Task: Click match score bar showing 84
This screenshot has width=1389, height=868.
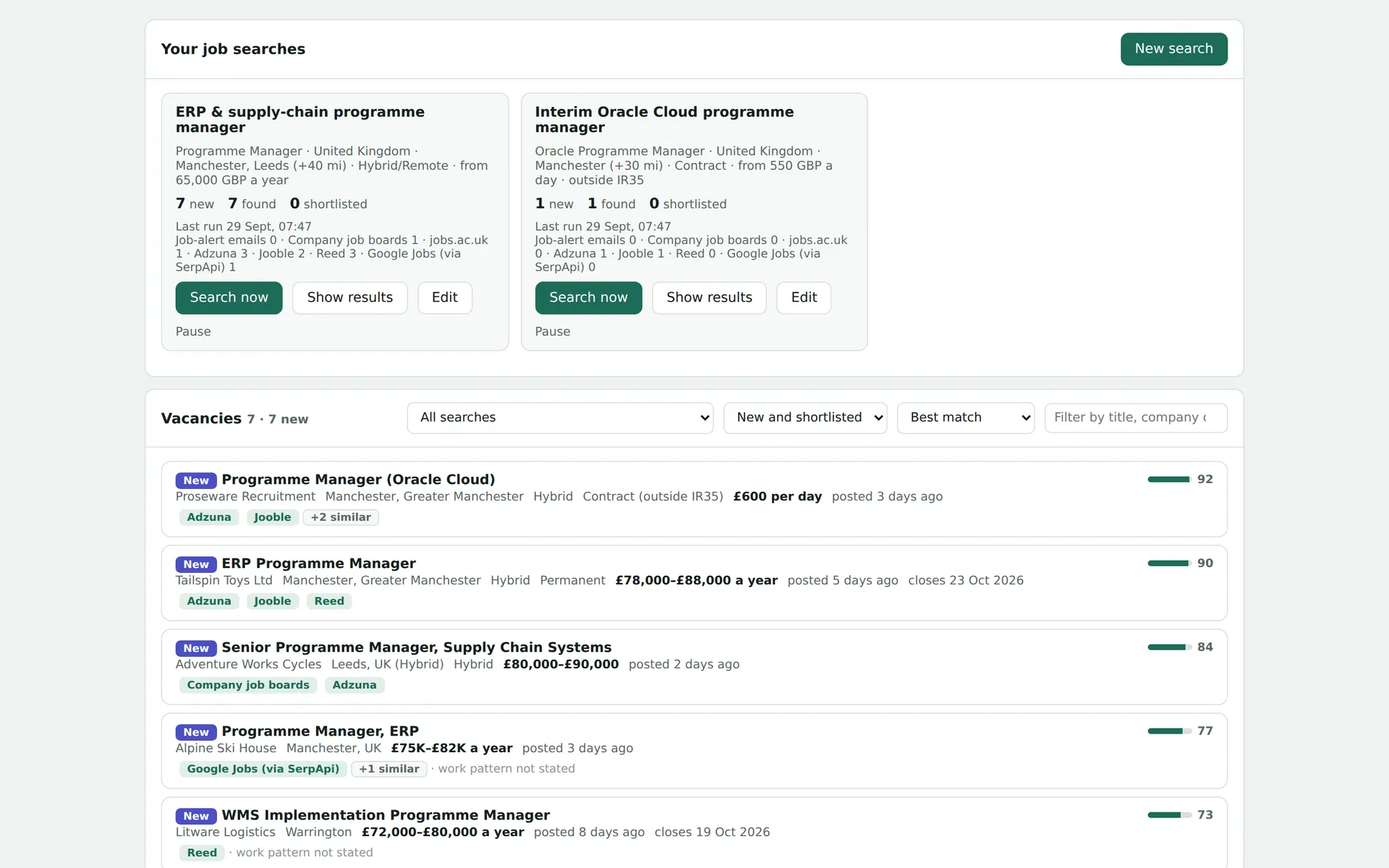Action: pyautogui.click(x=1169, y=647)
